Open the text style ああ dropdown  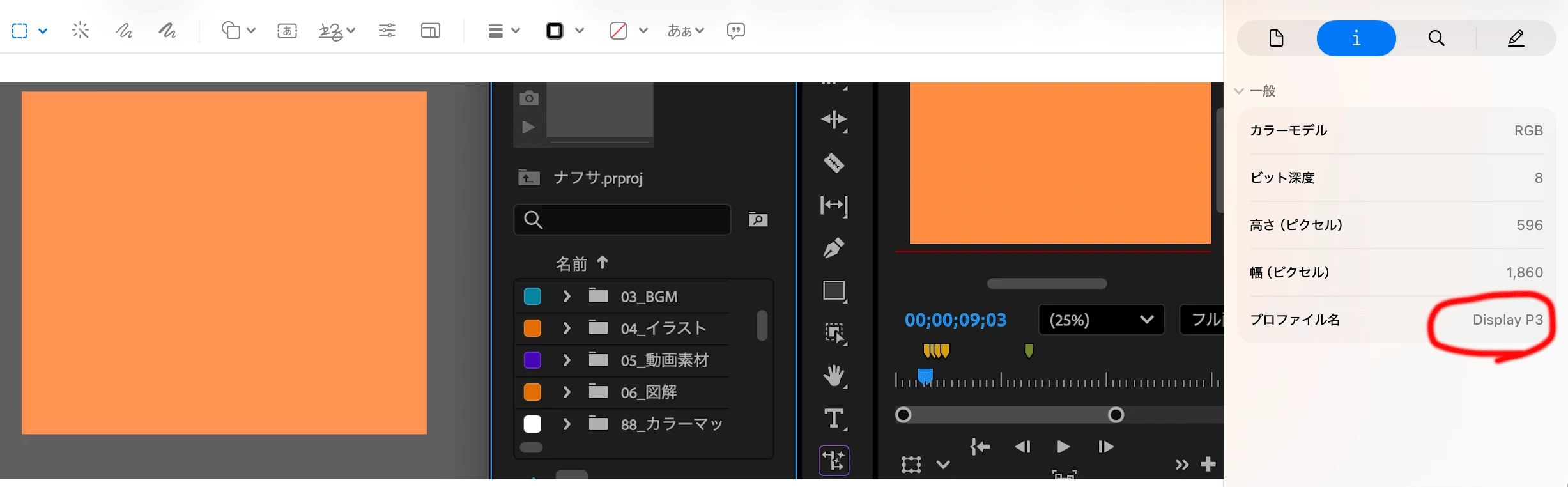pyautogui.click(x=686, y=31)
